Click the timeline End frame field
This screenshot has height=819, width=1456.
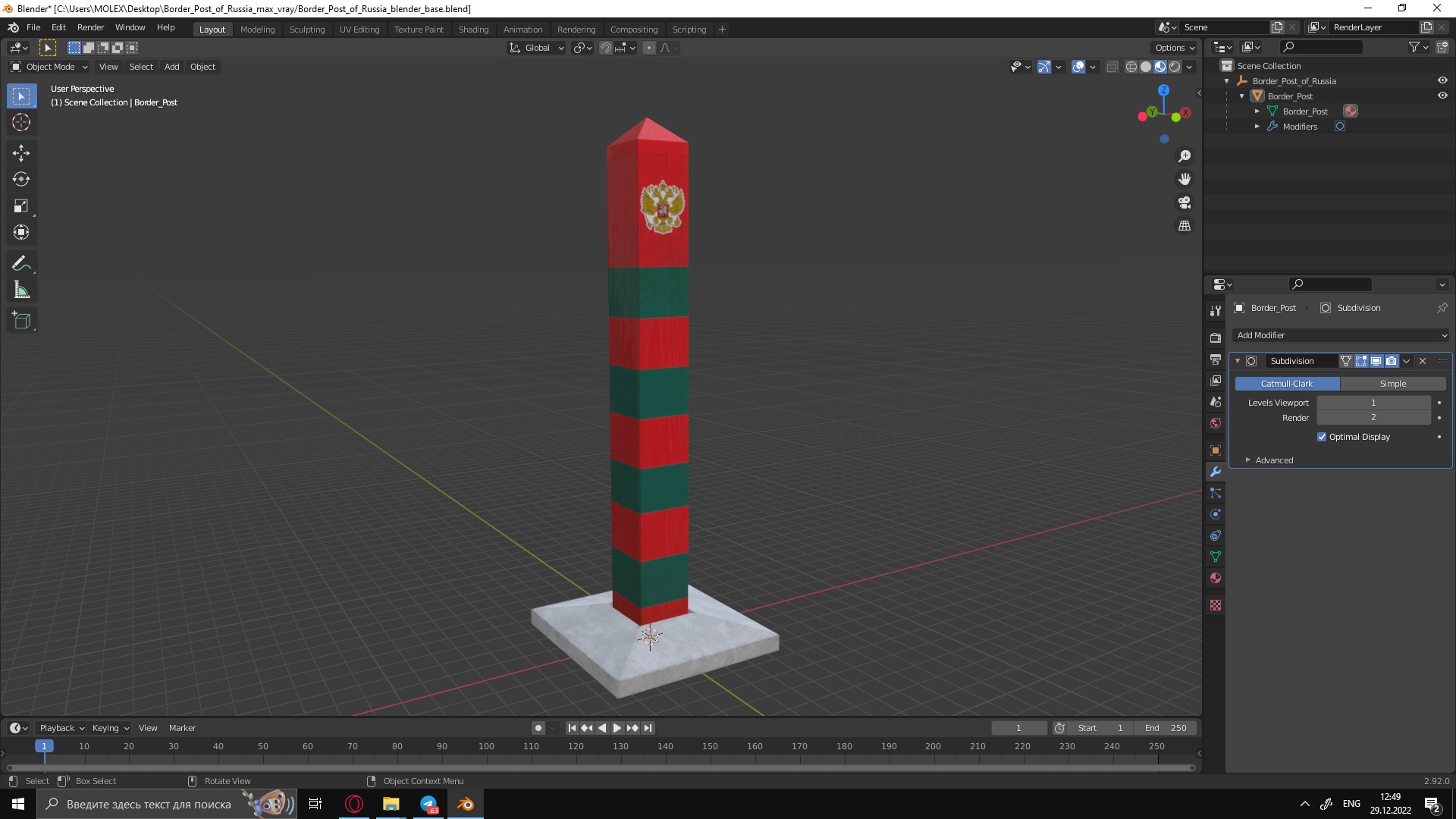coord(1166,728)
